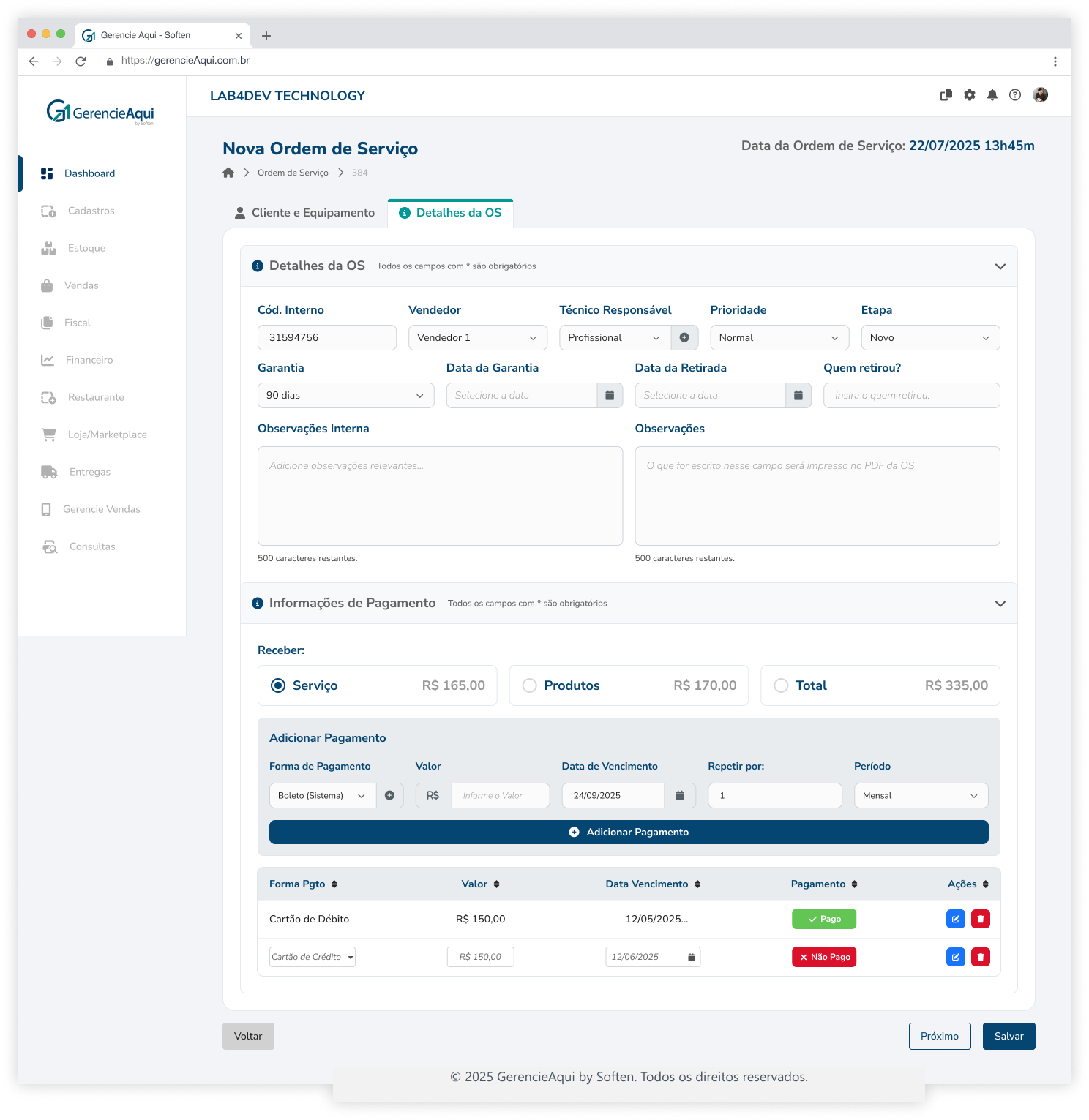Add new technician with plus icon

684,337
